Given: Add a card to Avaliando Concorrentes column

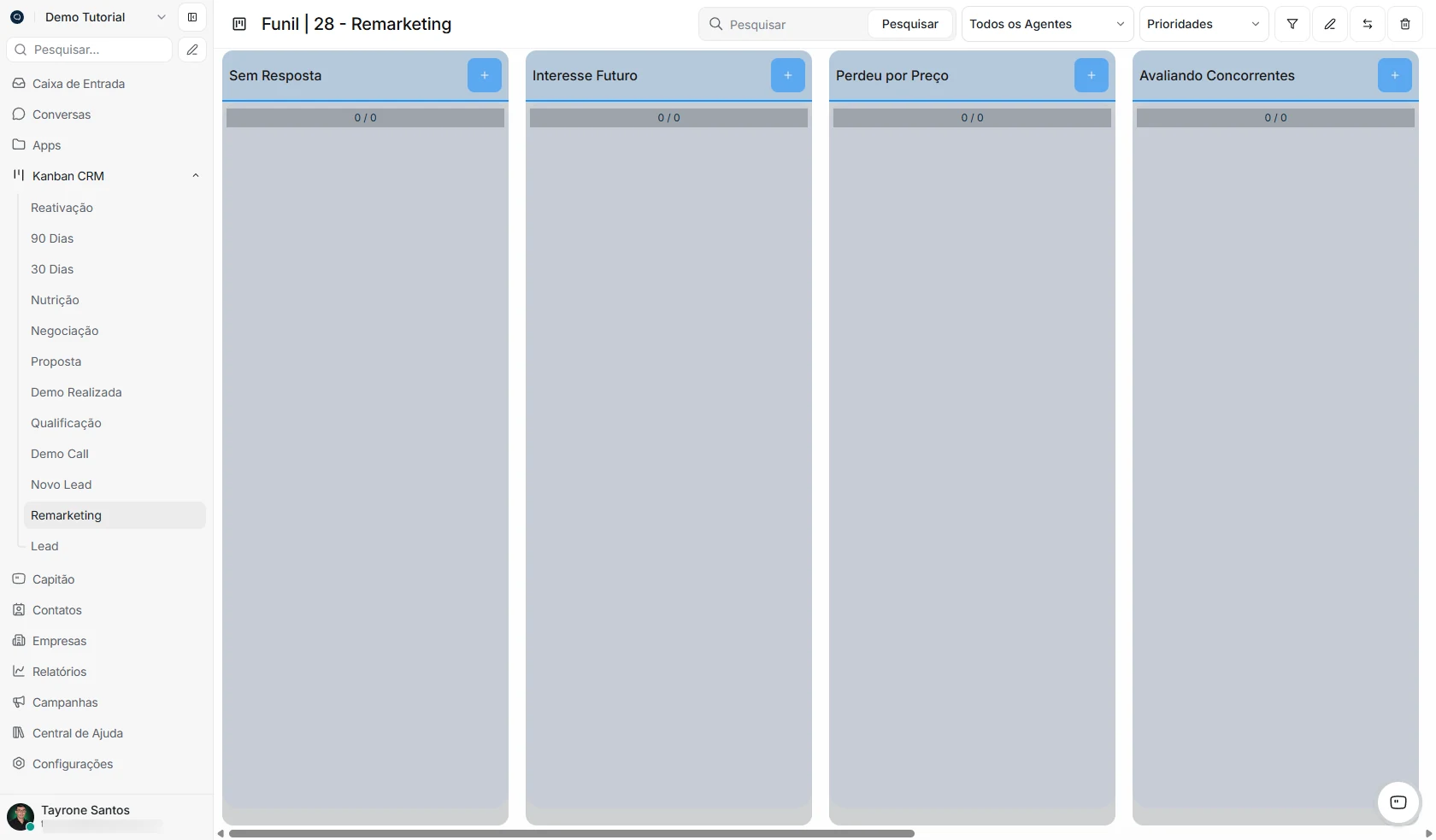Looking at the screenshot, I should tap(1394, 75).
